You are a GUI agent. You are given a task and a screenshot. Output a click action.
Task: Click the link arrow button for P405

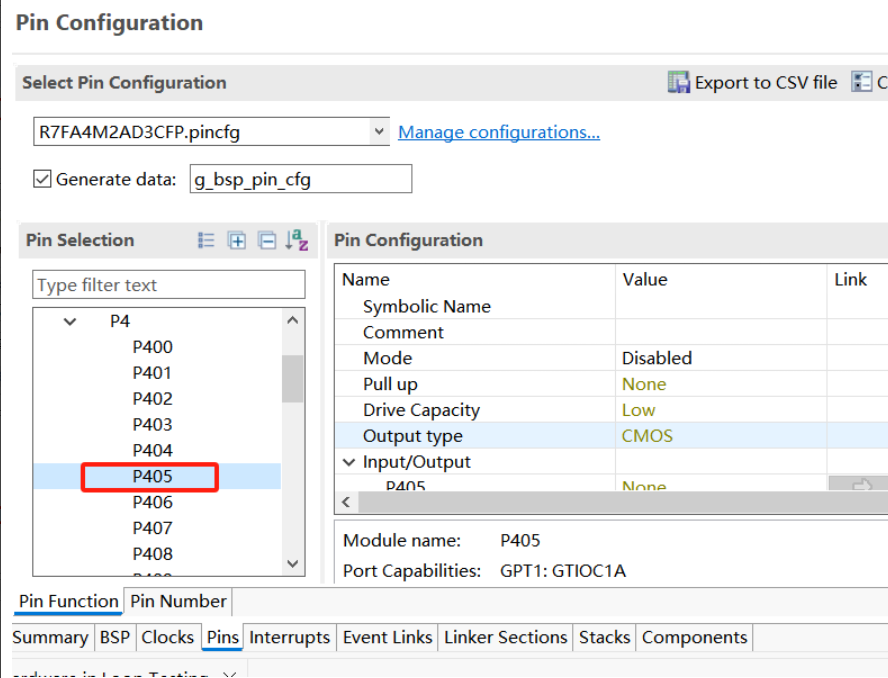coord(857,485)
